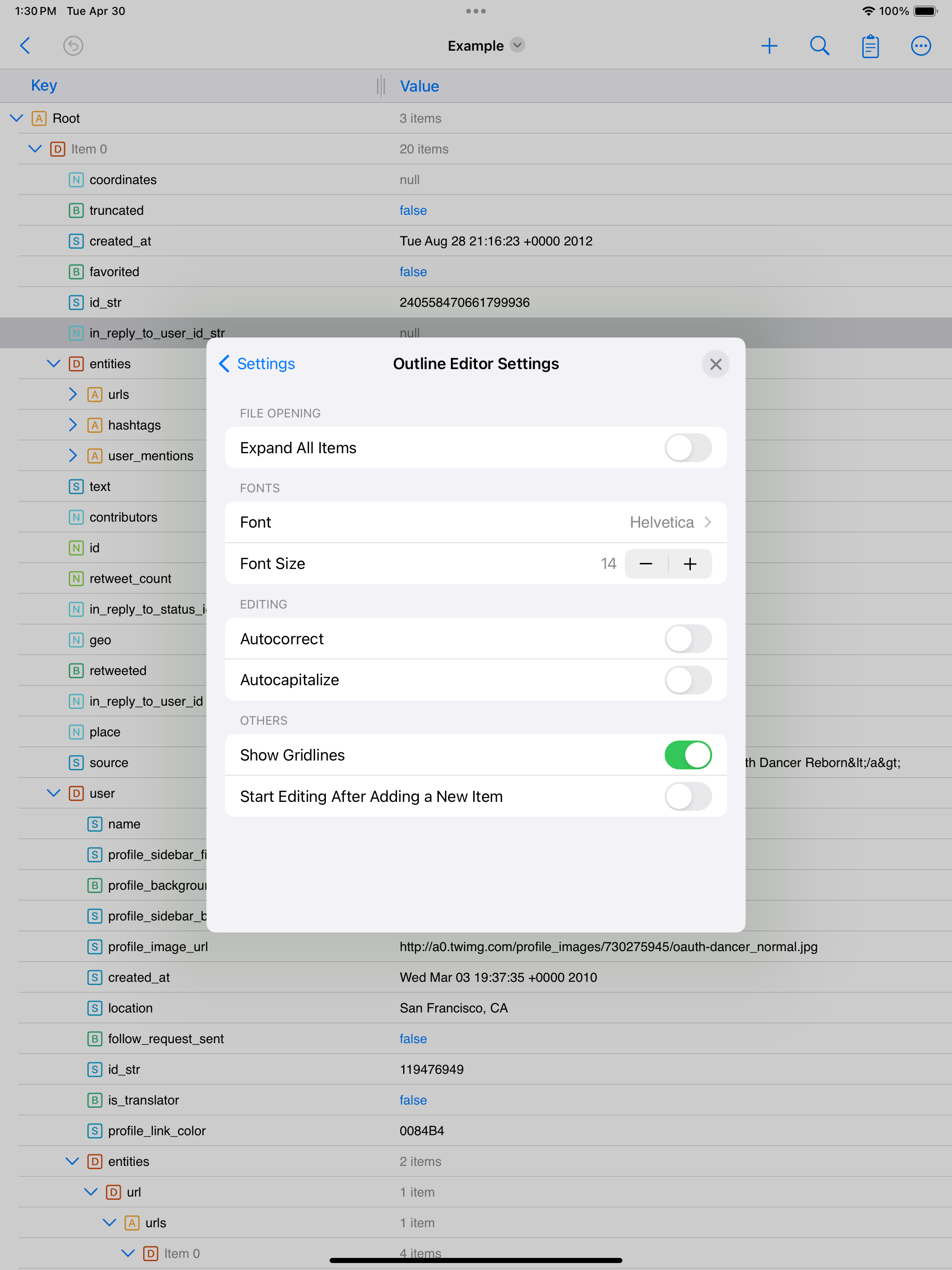The height and width of the screenshot is (1270, 952).
Task: Open the more options ellipsis menu
Action: coord(920,46)
